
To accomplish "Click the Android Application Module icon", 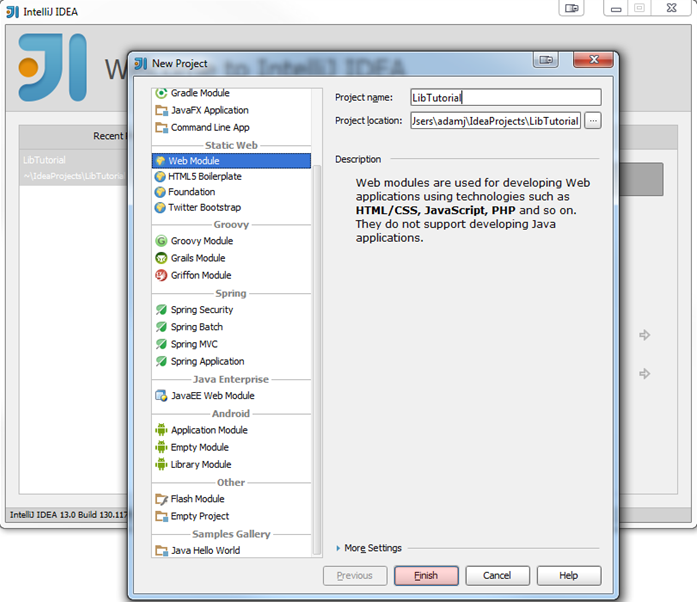I will click(x=161, y=430).
